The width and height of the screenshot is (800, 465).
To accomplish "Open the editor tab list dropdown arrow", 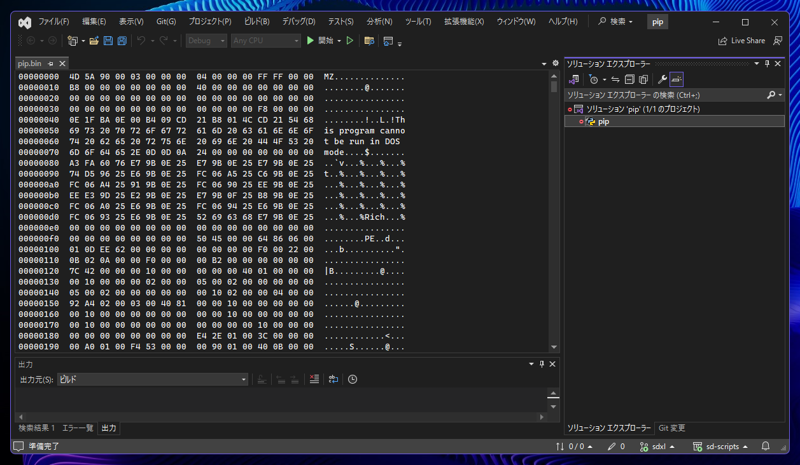I will [544, 64].
